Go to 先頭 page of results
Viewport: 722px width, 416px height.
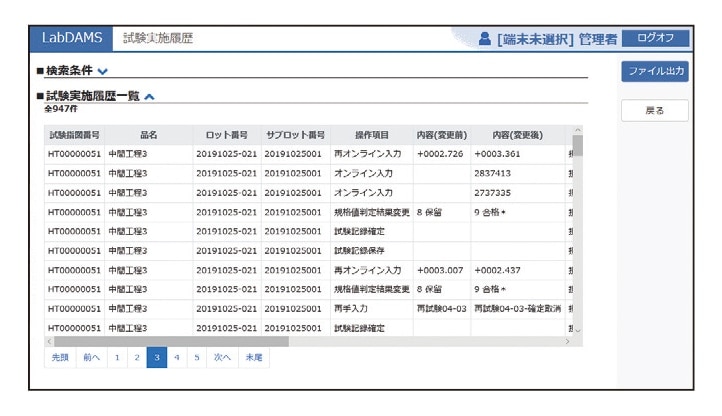click(x=60, y=357)
